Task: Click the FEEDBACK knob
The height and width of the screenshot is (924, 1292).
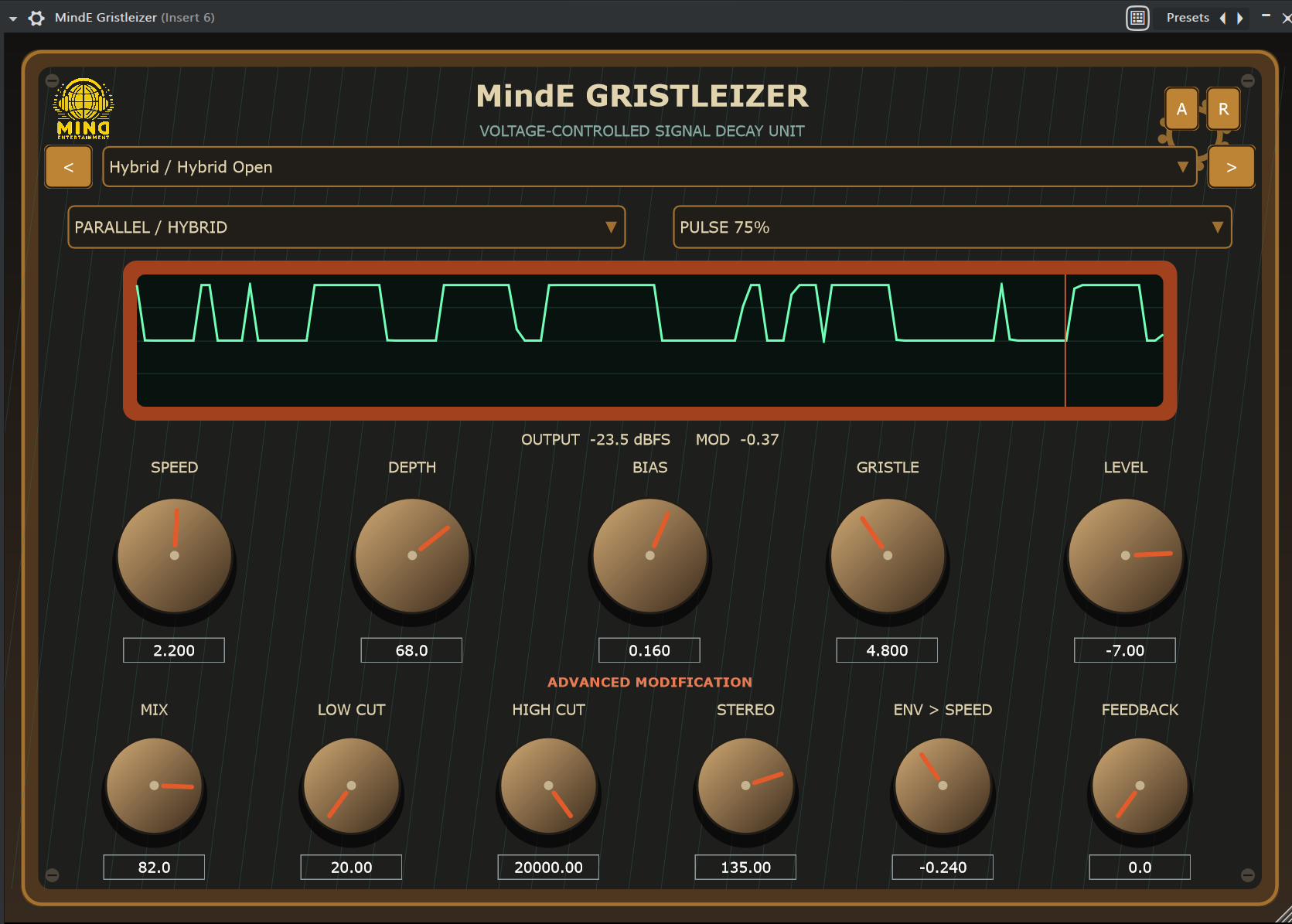Action: point(1140,786)
